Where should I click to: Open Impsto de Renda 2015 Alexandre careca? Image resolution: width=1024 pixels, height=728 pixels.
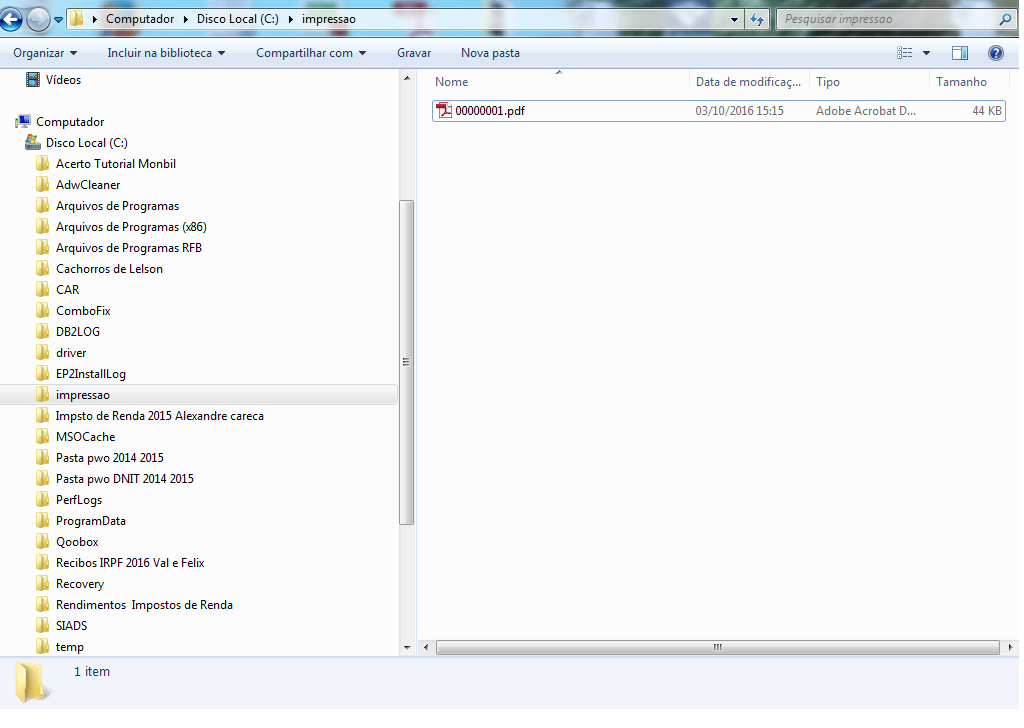159,416
